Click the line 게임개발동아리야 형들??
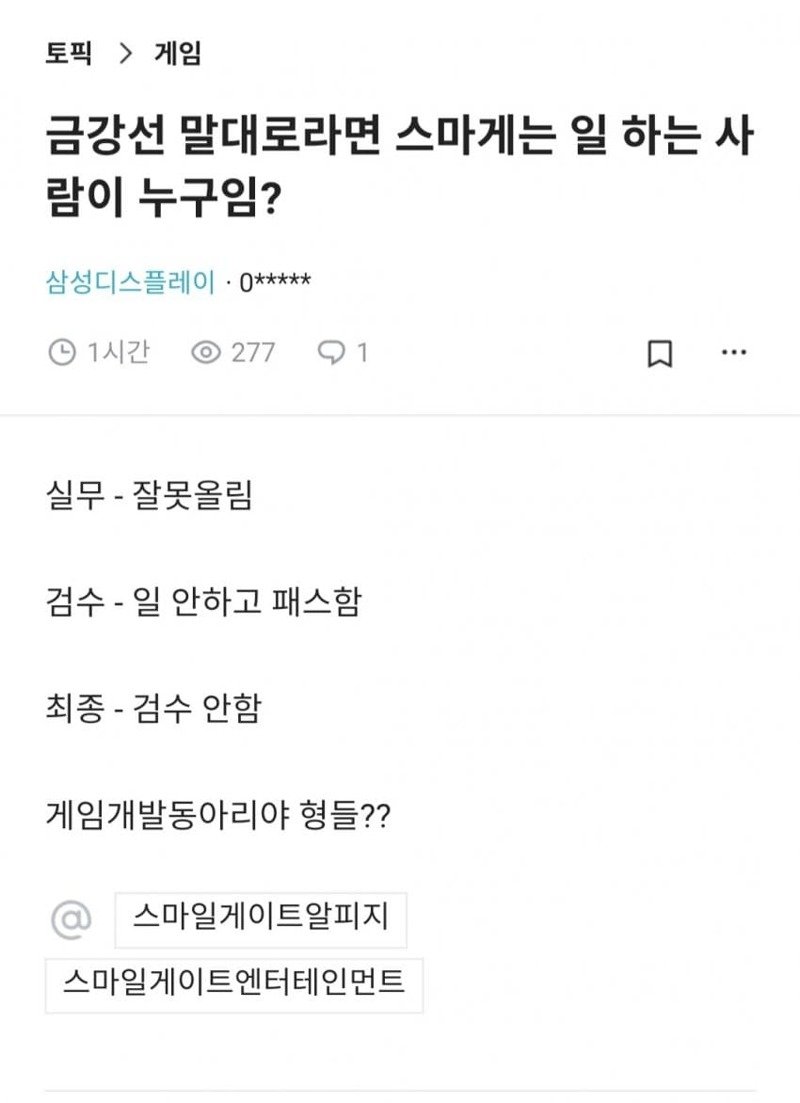The image size is (800, 1103). (x=218, y=817)
